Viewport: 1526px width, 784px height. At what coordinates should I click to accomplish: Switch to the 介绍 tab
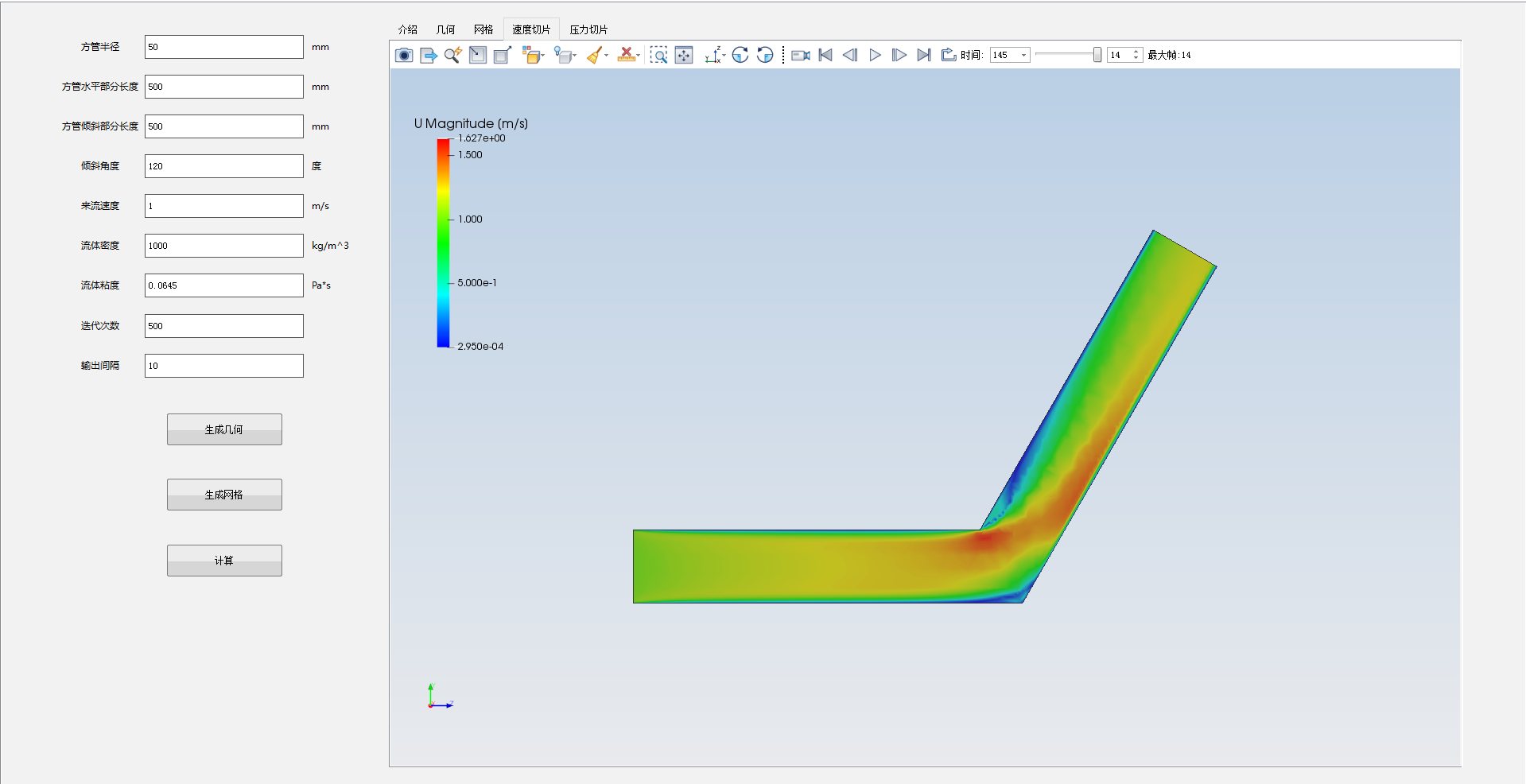point(408,29)
